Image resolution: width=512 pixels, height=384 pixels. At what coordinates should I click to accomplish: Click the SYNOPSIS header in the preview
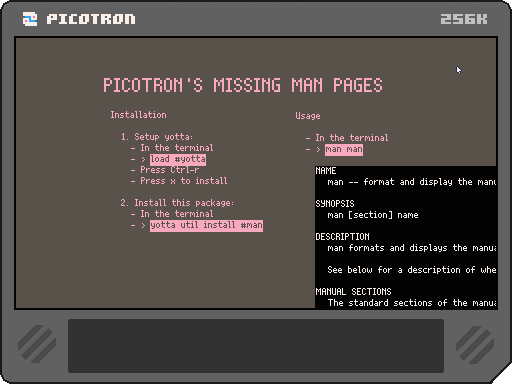click(335, 204)
